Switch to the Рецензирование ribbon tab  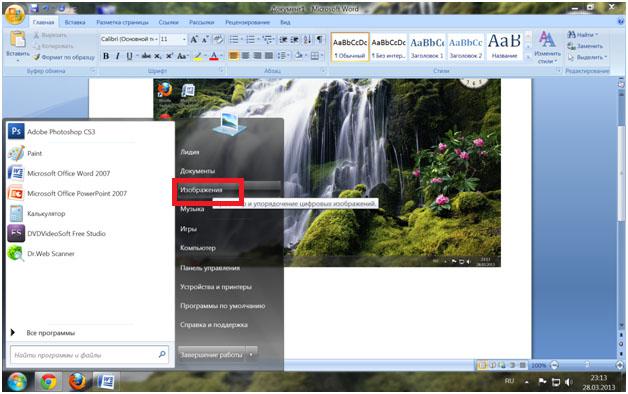248,22
